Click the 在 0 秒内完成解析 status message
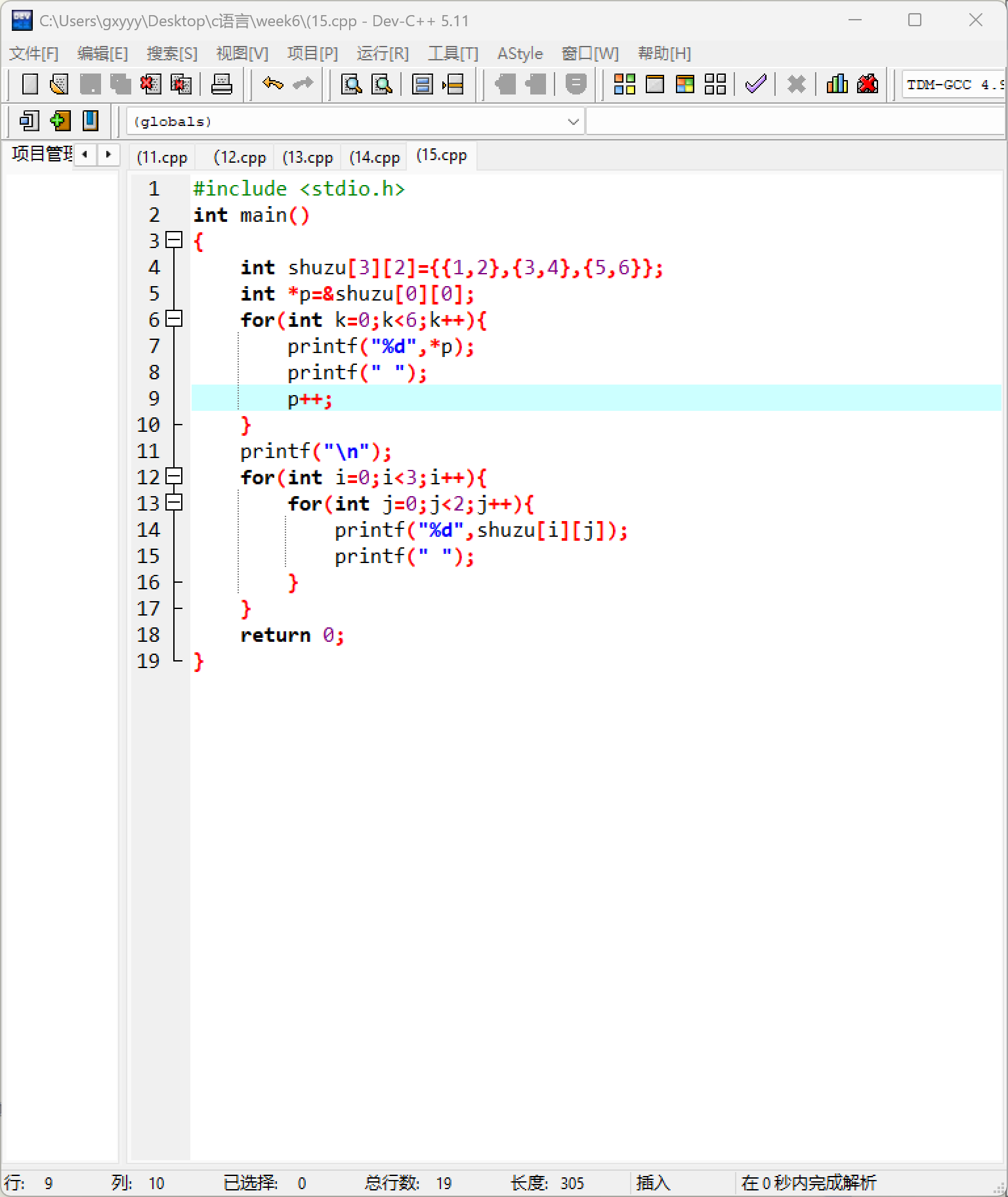Image resolution: width=1008 pixels, height=1197 pixels. (808, 1183)
